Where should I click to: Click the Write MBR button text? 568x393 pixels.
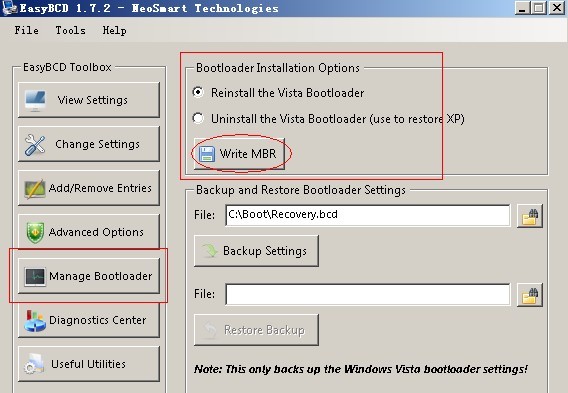pyautogui.click(x=248, y=154)
